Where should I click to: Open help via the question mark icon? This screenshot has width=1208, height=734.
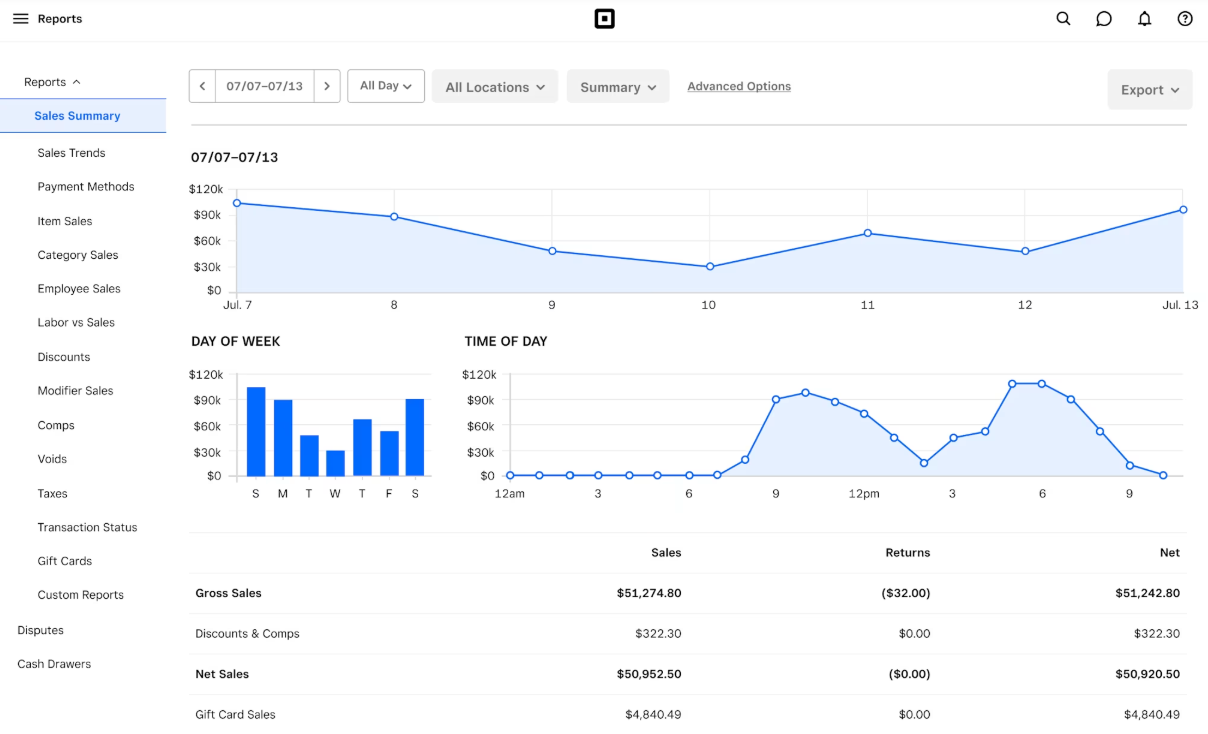coord(1185,19)
